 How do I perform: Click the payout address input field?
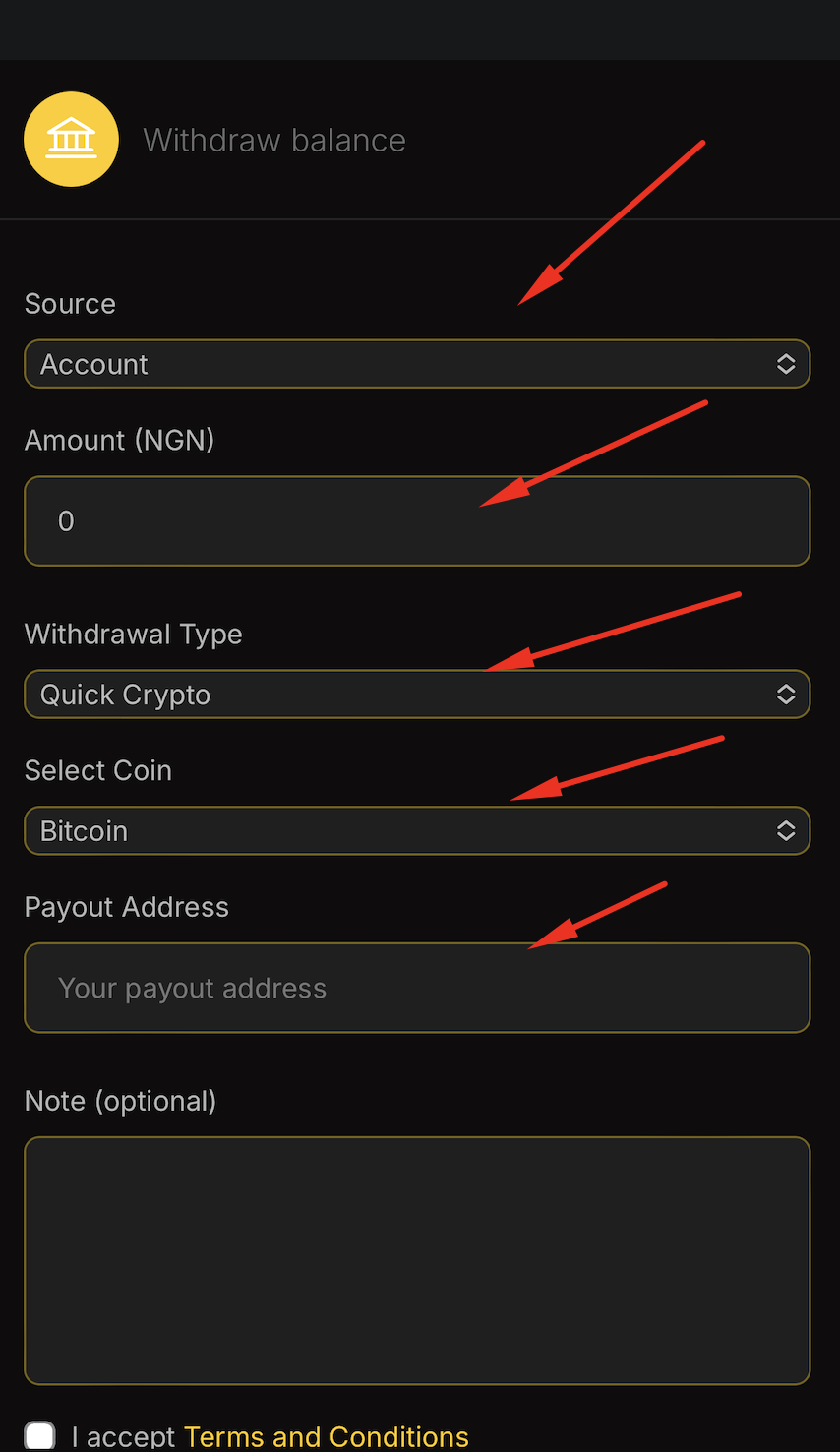[417, 988]
